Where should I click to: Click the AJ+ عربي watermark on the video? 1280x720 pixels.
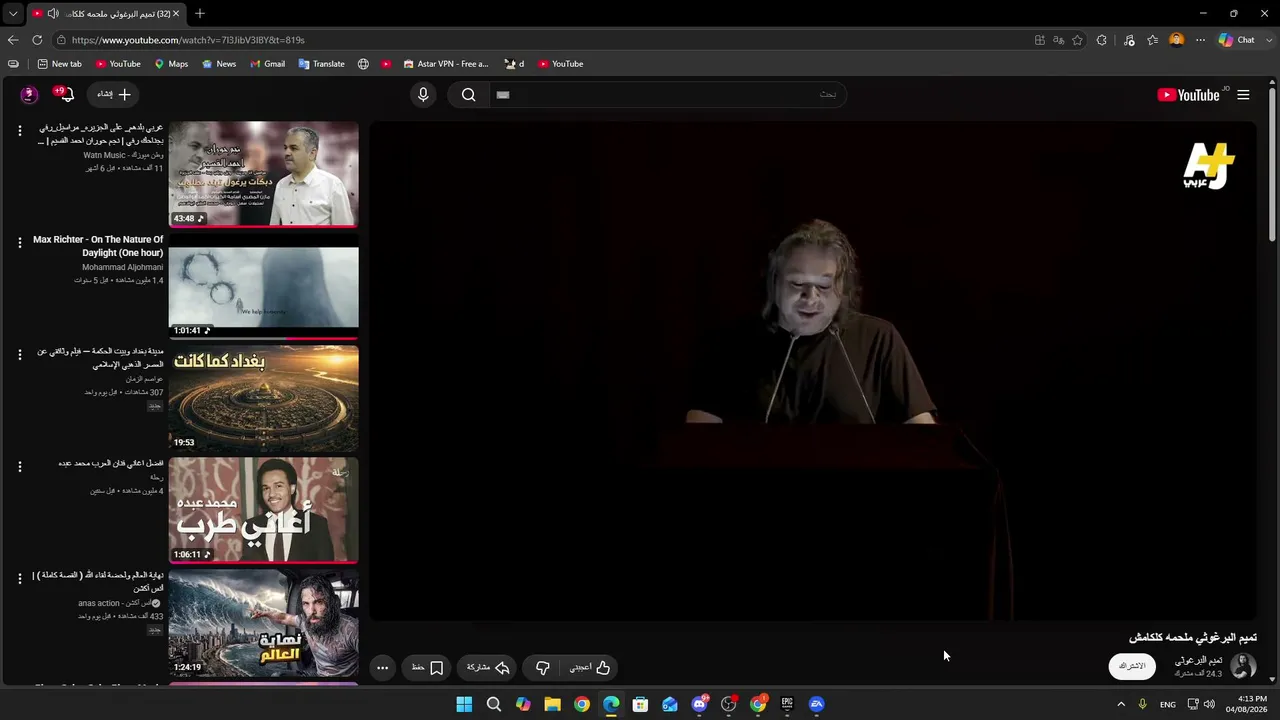coord(1209,165)
